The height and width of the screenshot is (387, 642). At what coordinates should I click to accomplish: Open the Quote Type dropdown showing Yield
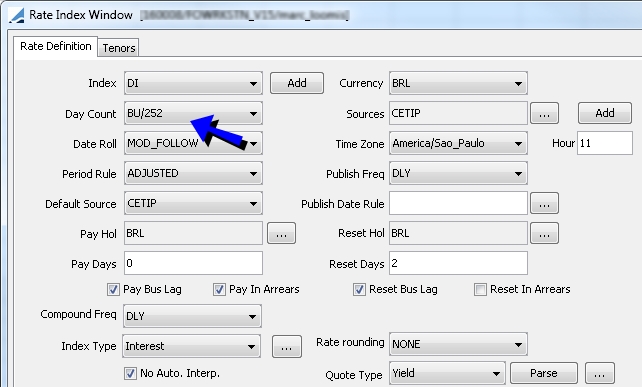point(447,373)
